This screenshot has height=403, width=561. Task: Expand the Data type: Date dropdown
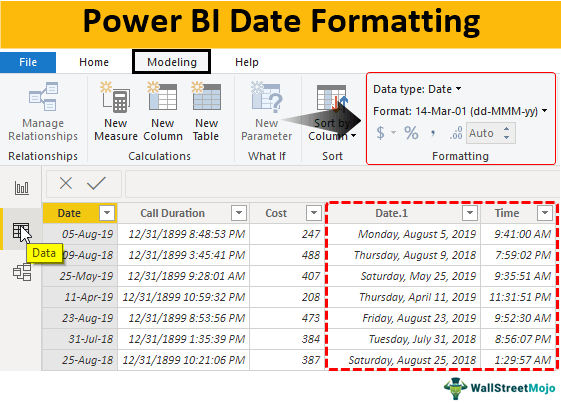tap(417, 89)
